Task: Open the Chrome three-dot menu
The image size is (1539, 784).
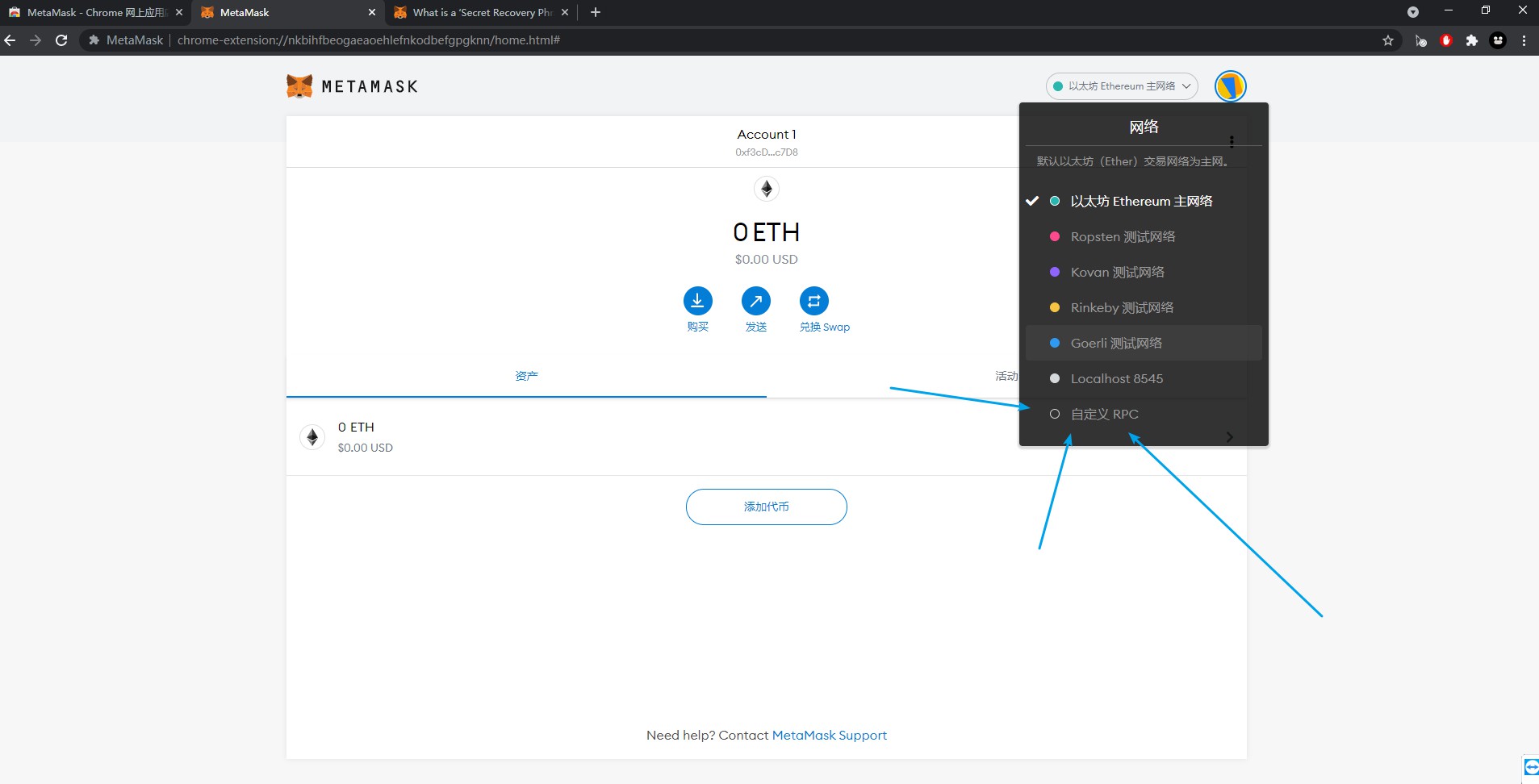Action: click(1524, 40)
